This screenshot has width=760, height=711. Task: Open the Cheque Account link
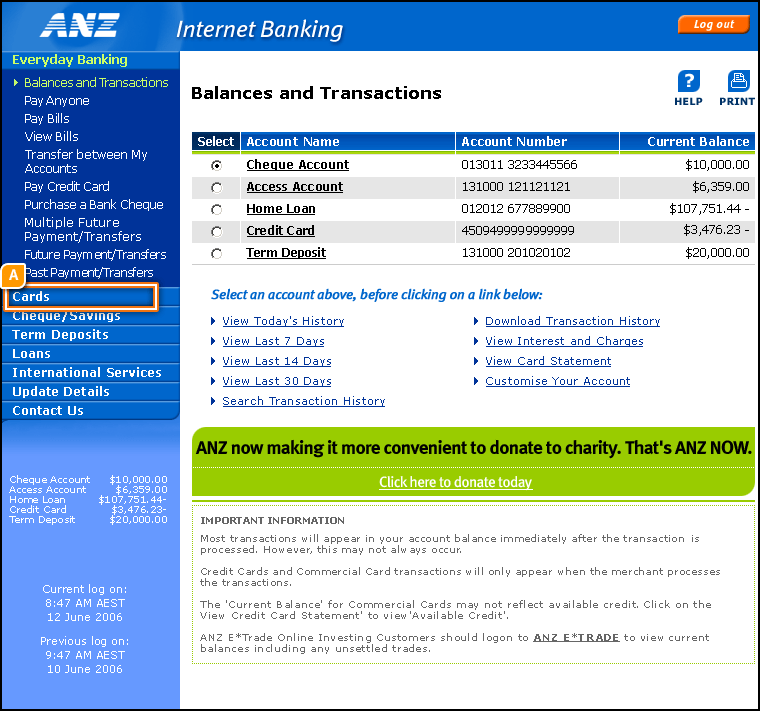click(x=298, y=165)
